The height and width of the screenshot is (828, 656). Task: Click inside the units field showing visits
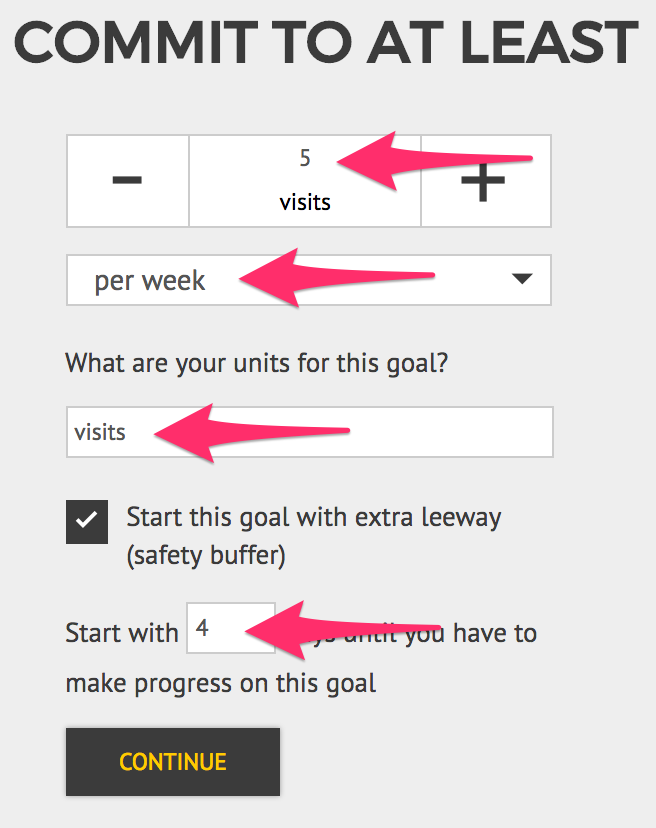coord(308,432)
